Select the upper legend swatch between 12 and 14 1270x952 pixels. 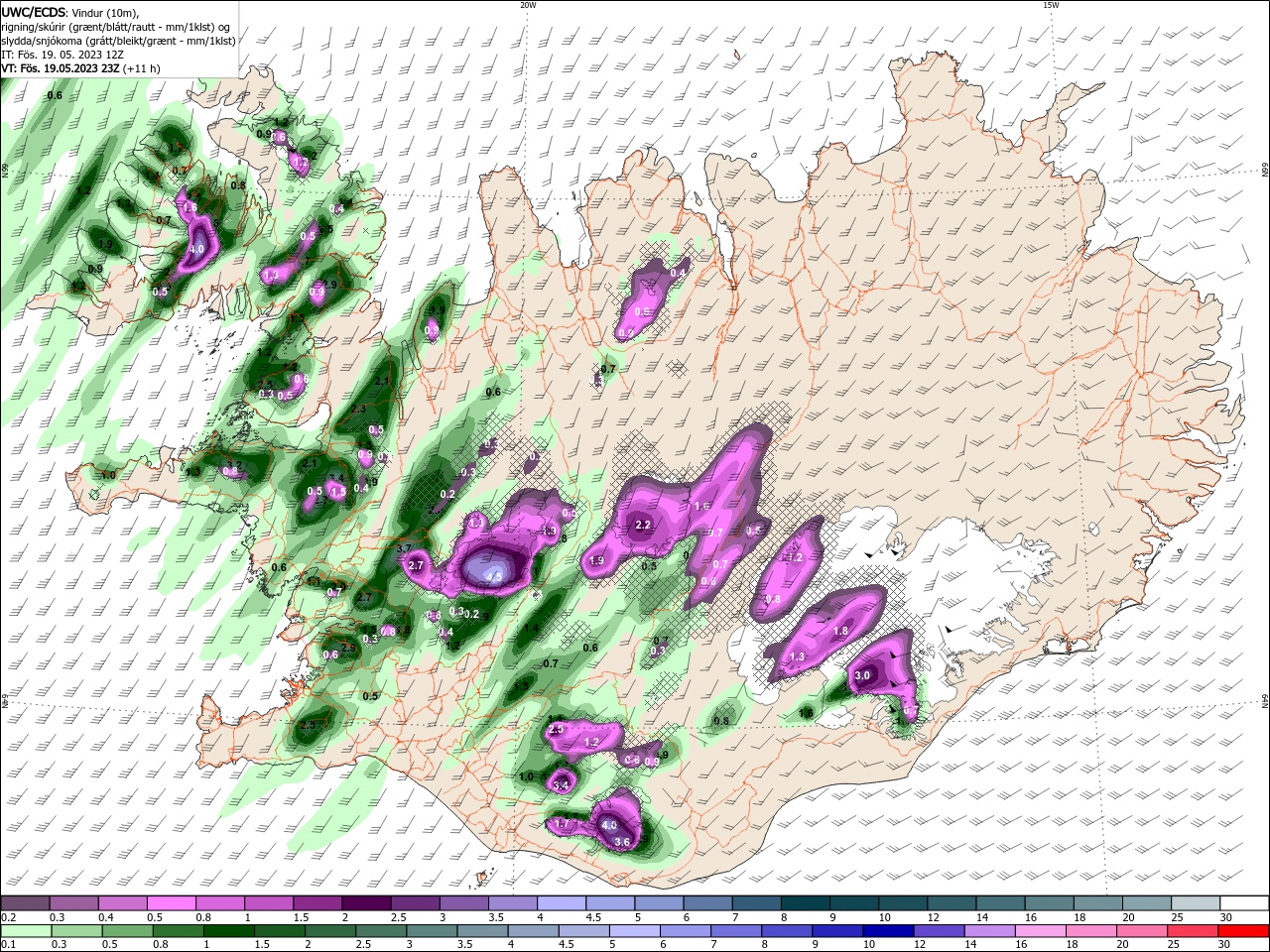952,903
